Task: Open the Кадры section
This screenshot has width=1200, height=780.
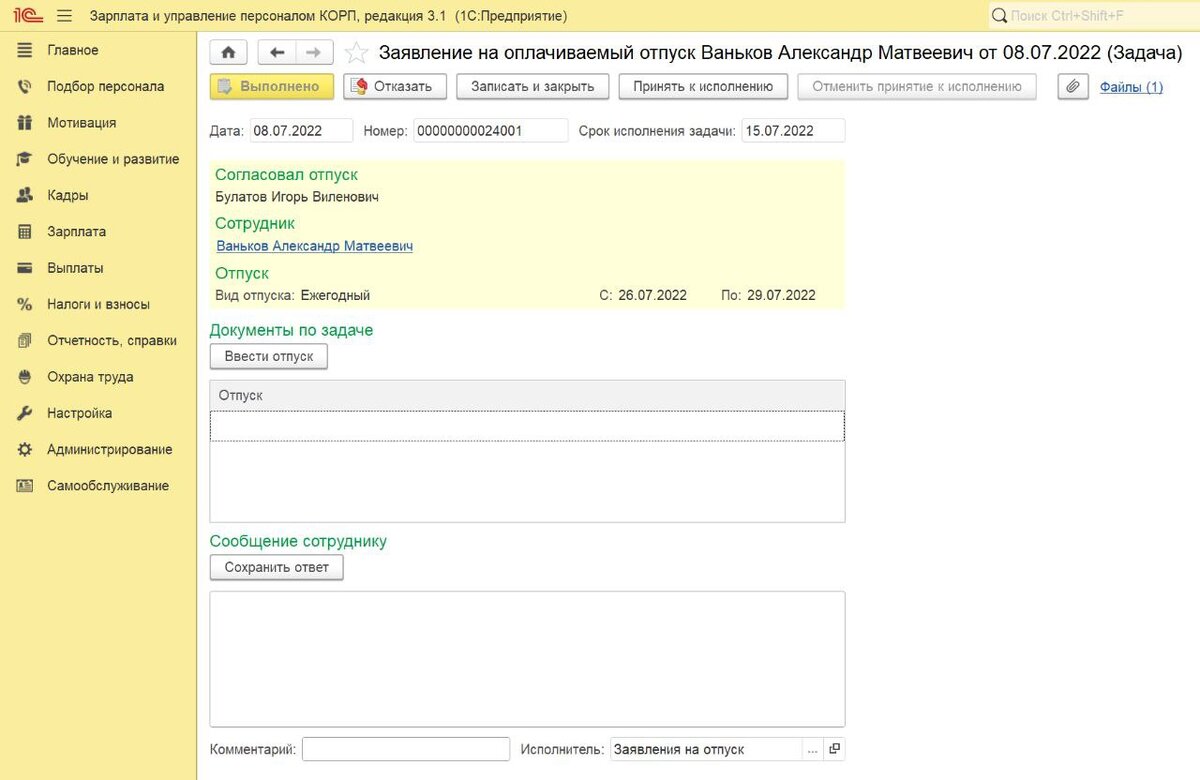Action: tap(67, 195)
